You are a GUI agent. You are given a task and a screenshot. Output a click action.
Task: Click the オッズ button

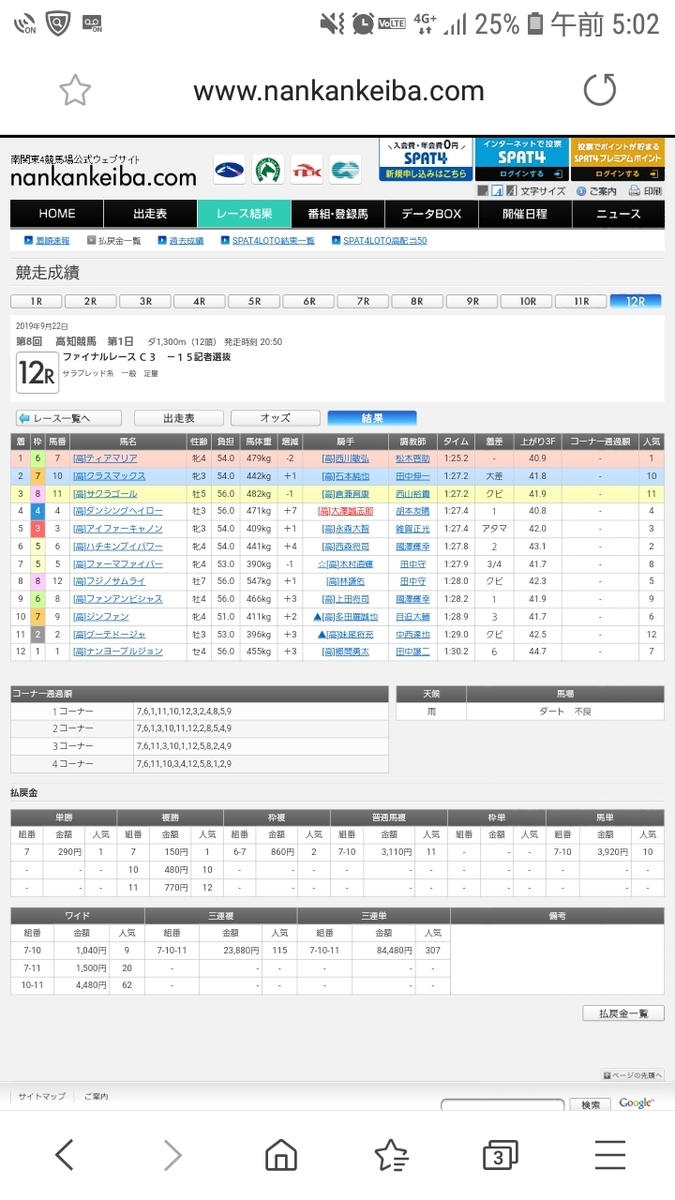tap(275, 418)
